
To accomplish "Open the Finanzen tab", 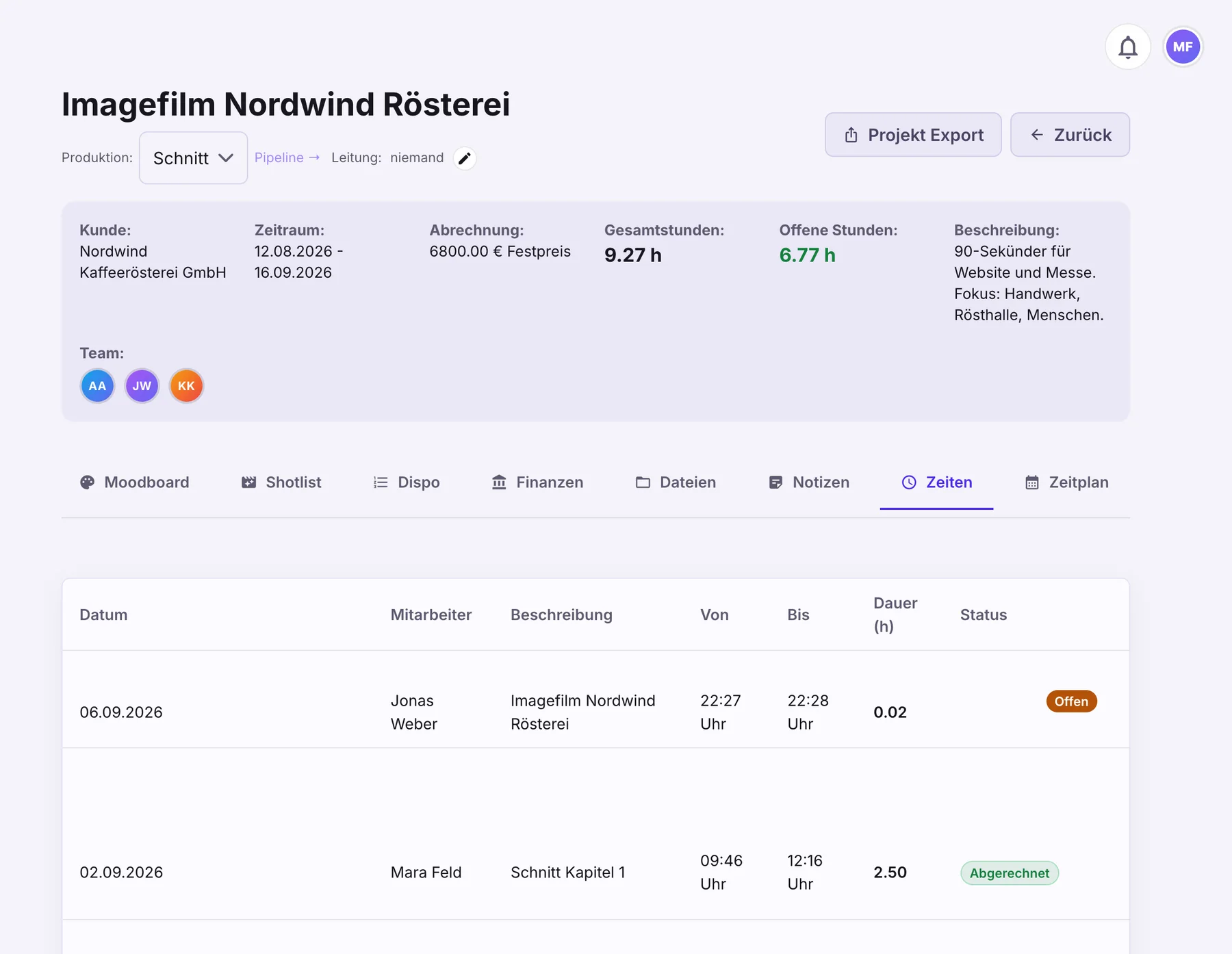I will (x=537, y=482).
